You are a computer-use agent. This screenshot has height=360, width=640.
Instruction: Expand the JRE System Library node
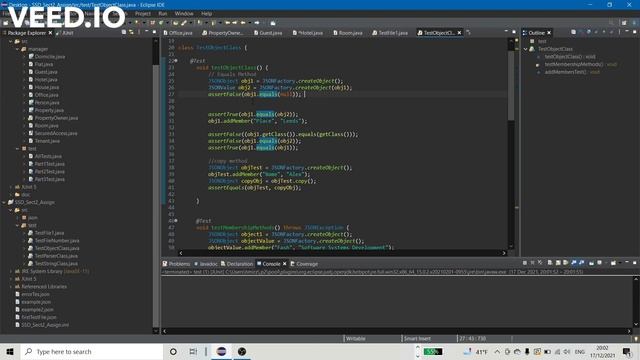point(11,271)
